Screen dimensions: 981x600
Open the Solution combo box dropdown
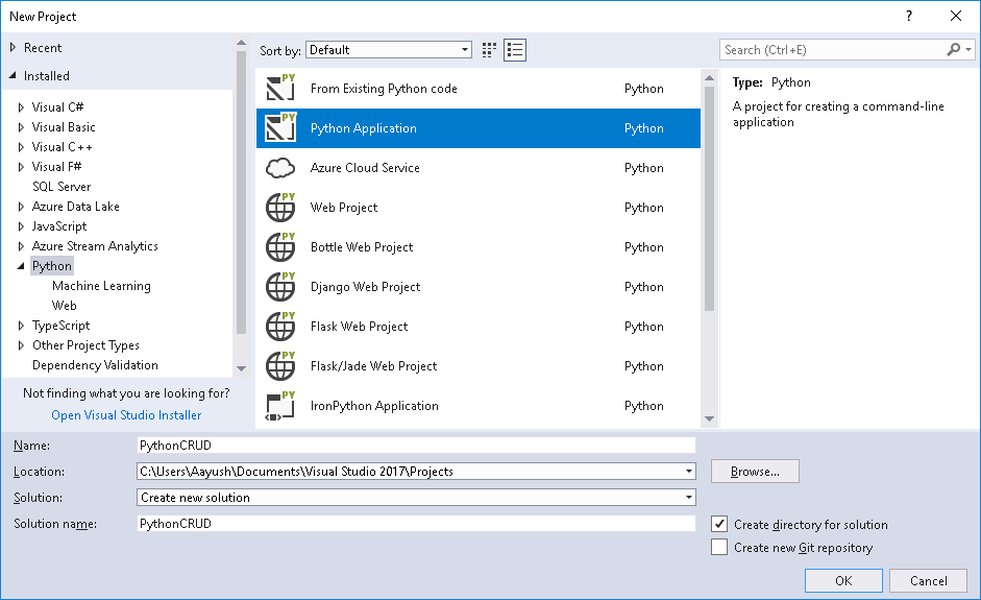click(688, 497)
